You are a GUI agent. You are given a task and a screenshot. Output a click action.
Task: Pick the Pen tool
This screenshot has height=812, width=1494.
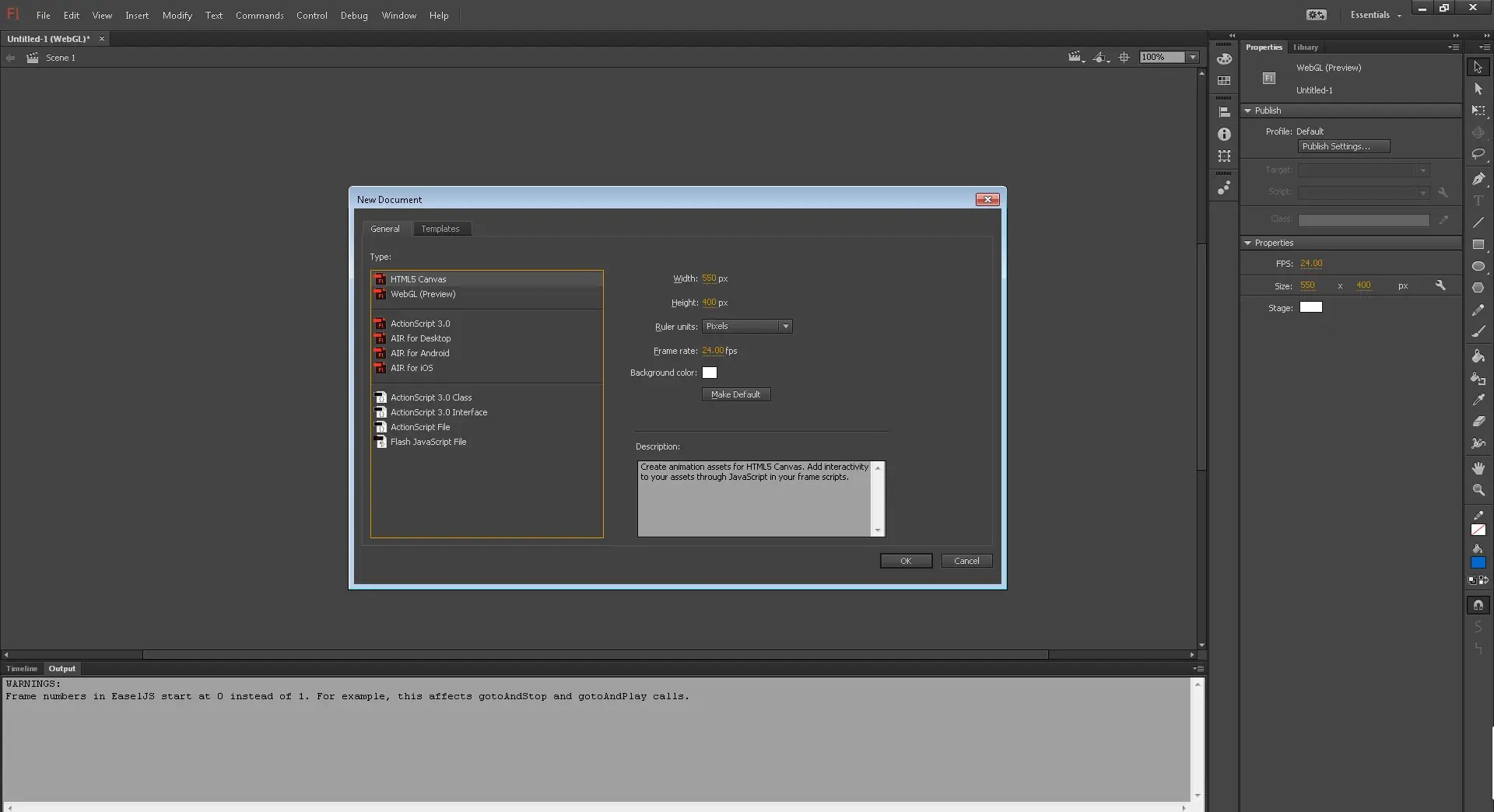click(x=1478, y=178)
